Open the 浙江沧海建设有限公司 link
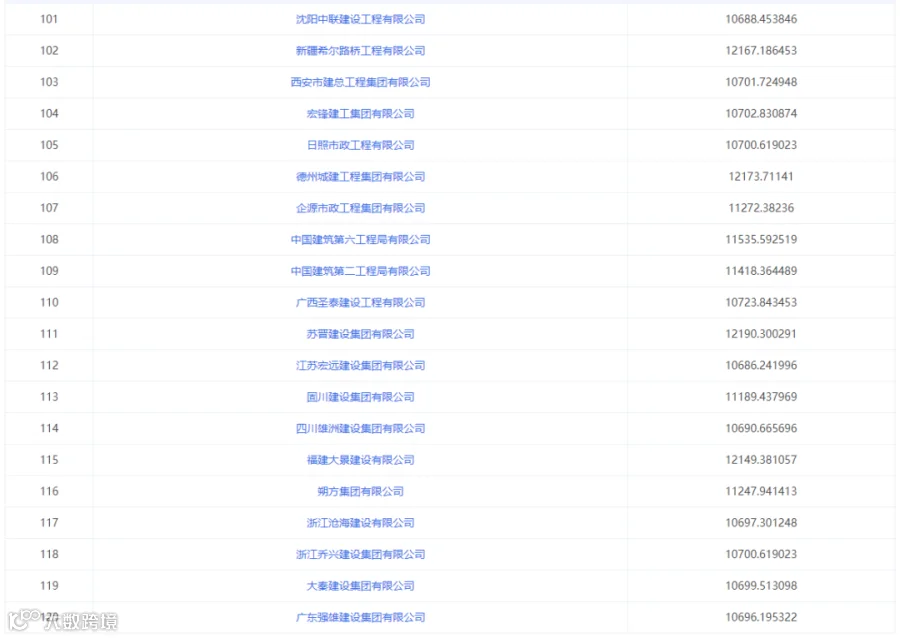 click(x=360, y=523)
